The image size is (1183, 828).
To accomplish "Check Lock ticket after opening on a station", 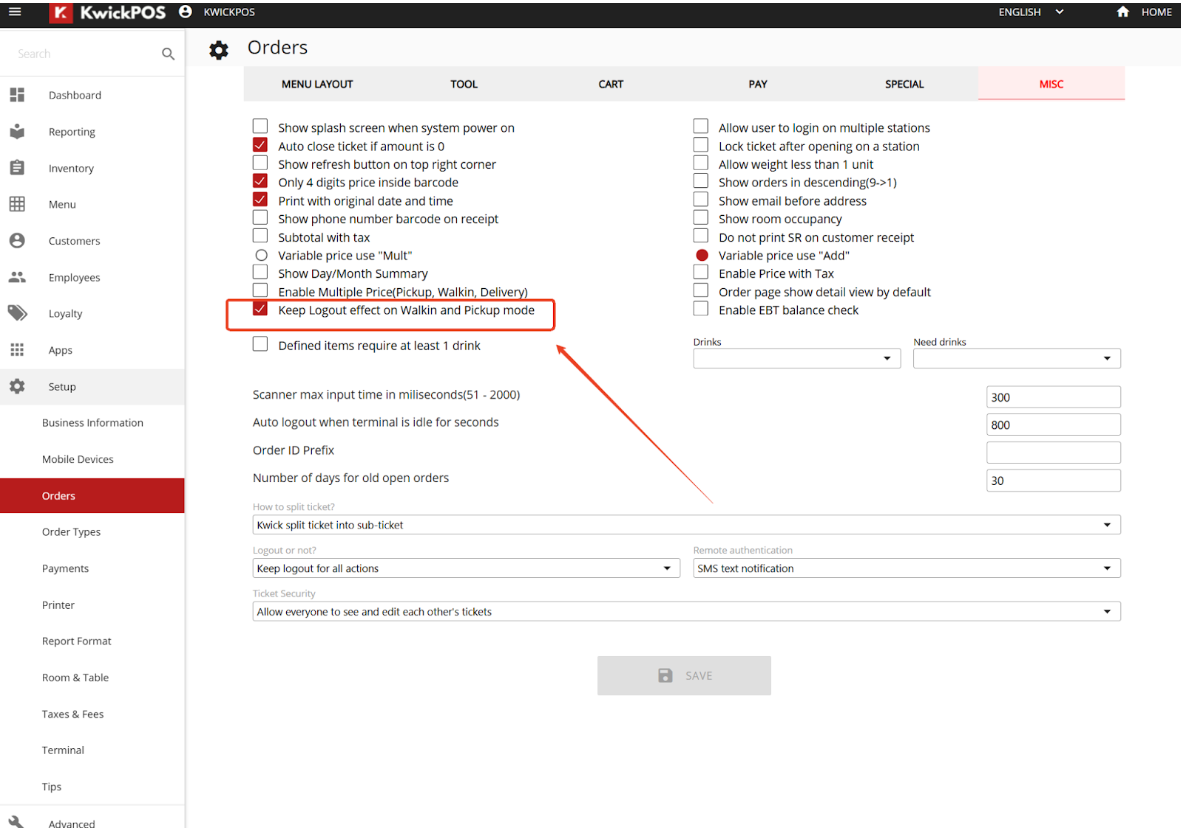I will point(701,145).
